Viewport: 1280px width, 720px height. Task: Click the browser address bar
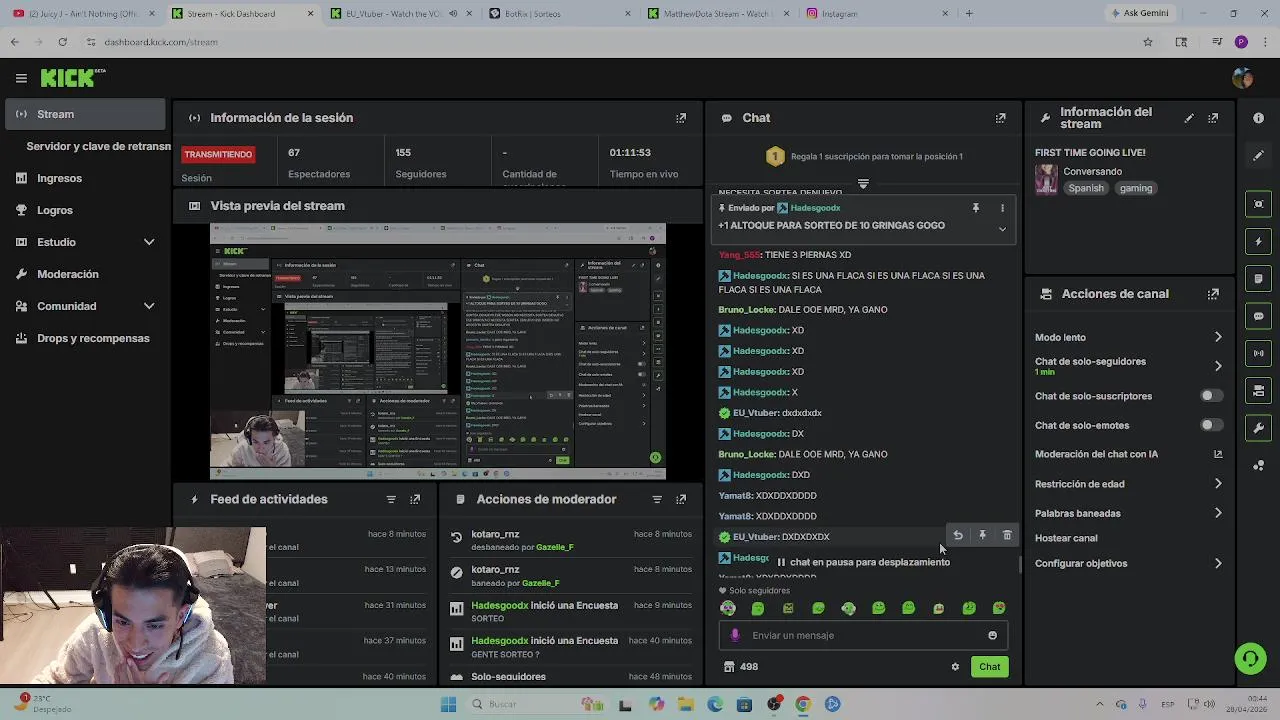tap(610, 42)
